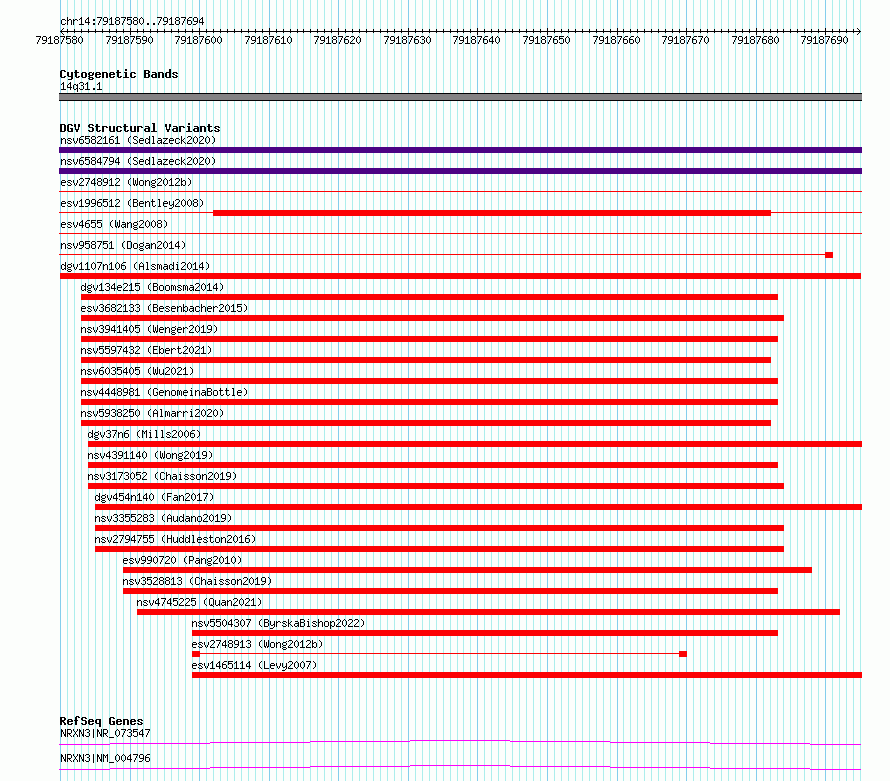Open the esv1996512 (Bentley2008) variant entry
890x781 pixels.
[132, 203]
